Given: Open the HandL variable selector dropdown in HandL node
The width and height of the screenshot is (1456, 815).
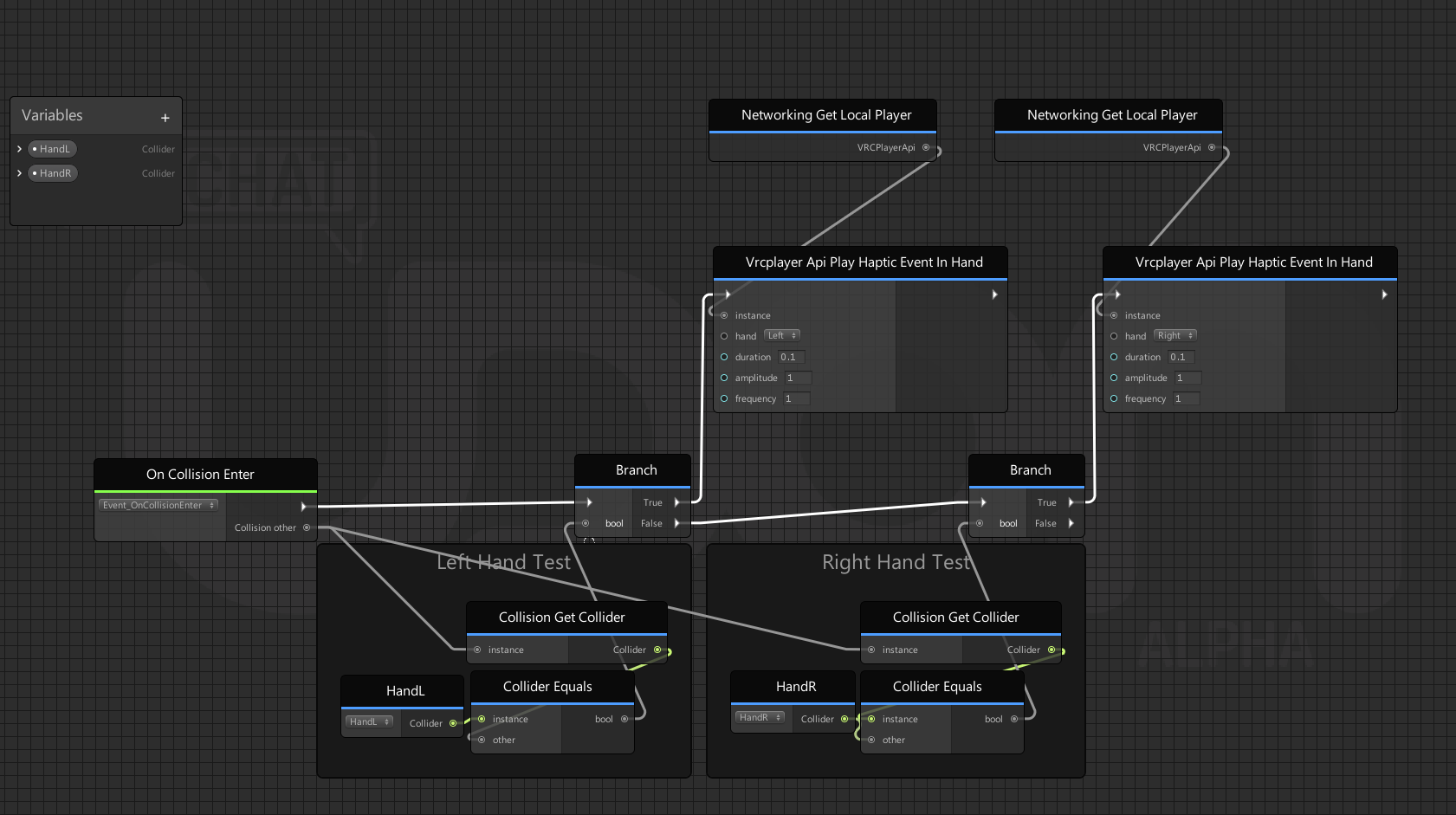Looking at the screenshot, I should click(369, 721).
